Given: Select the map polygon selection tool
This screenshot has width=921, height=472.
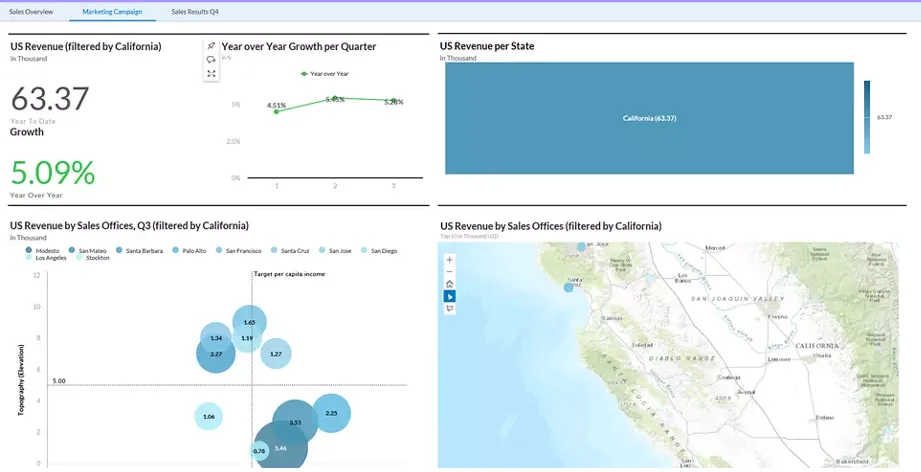Looking at the screenshot, I should coord(449,308).
